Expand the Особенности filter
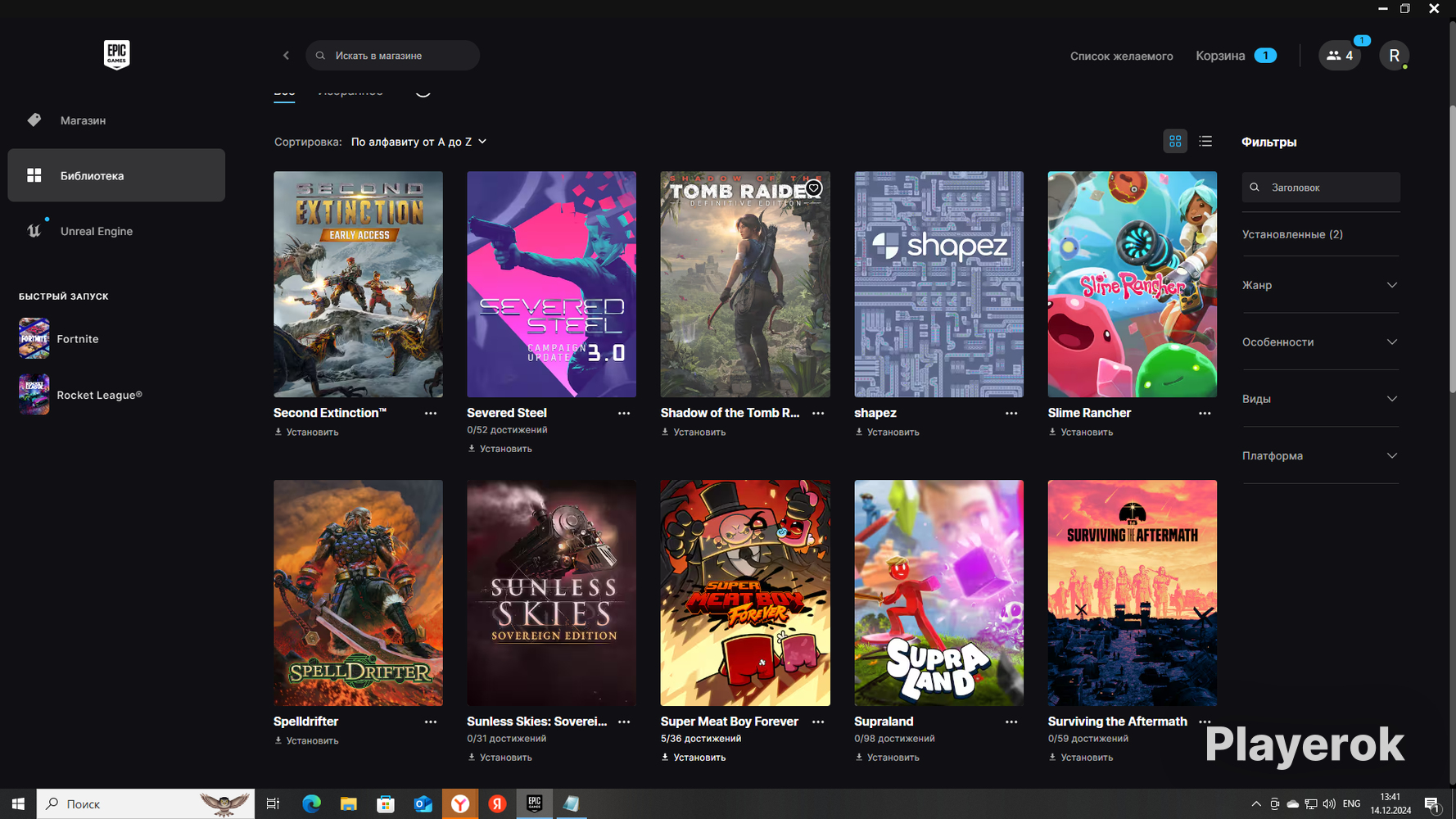The height and width of the screenshot is (819, 1456). [x=1320, y=342]
